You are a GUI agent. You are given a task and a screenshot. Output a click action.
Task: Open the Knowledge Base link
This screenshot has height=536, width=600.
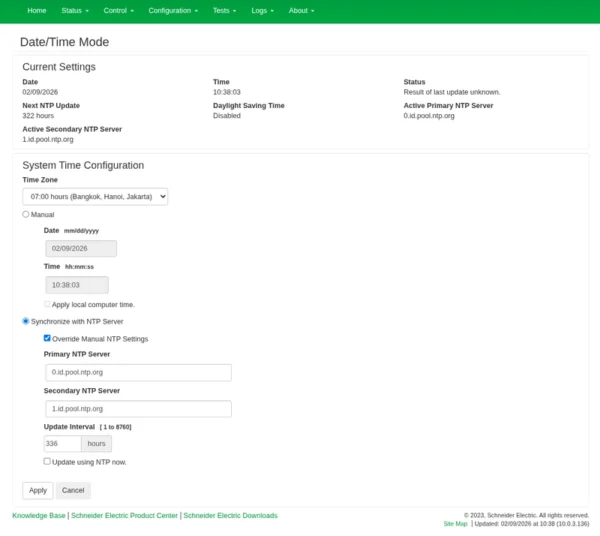pyautogui.click(x=38, y=516)
